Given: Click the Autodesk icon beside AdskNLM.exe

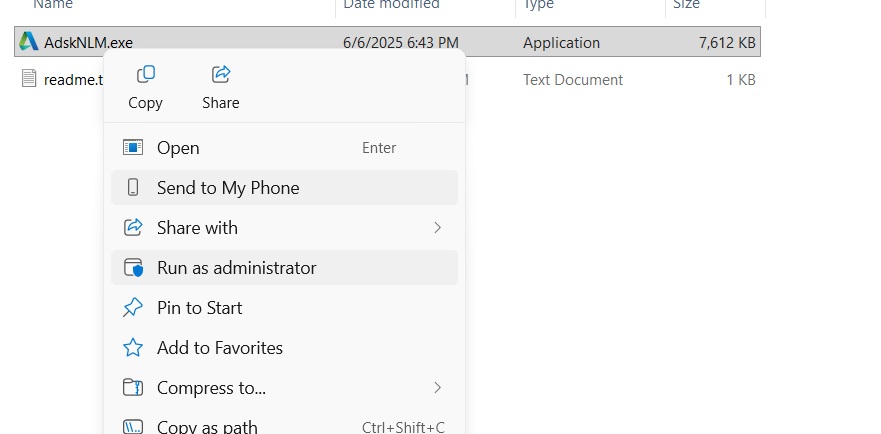Looking at the screenshot, I should [29, 42].
